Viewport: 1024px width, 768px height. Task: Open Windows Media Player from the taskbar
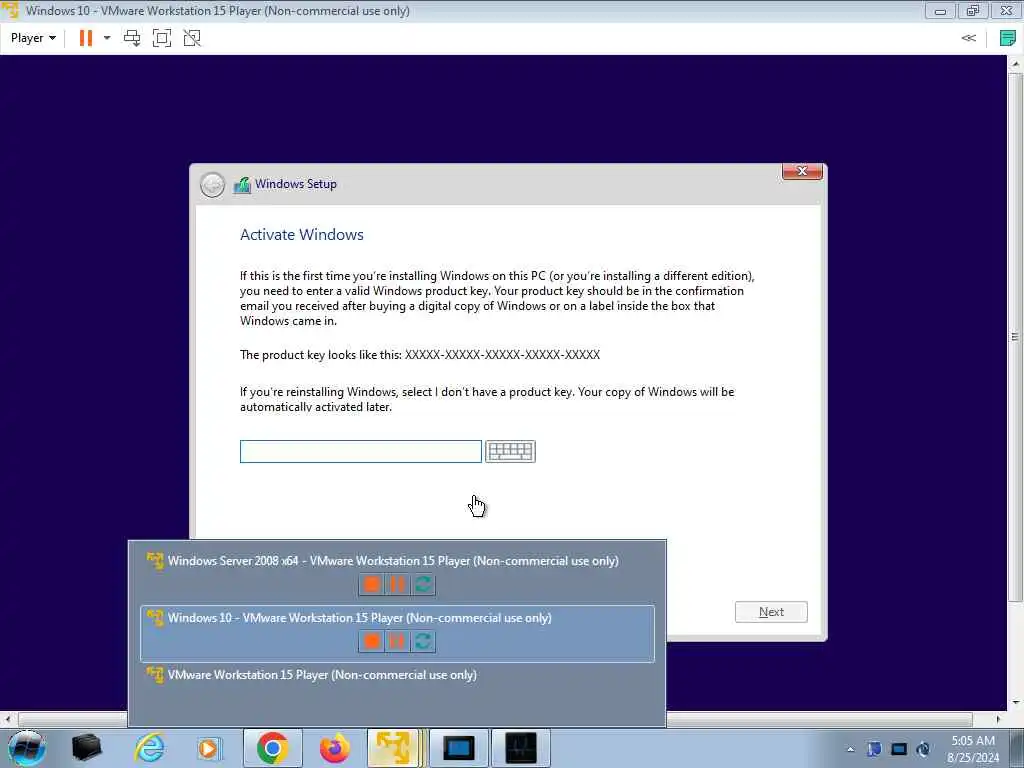point(210,748)
